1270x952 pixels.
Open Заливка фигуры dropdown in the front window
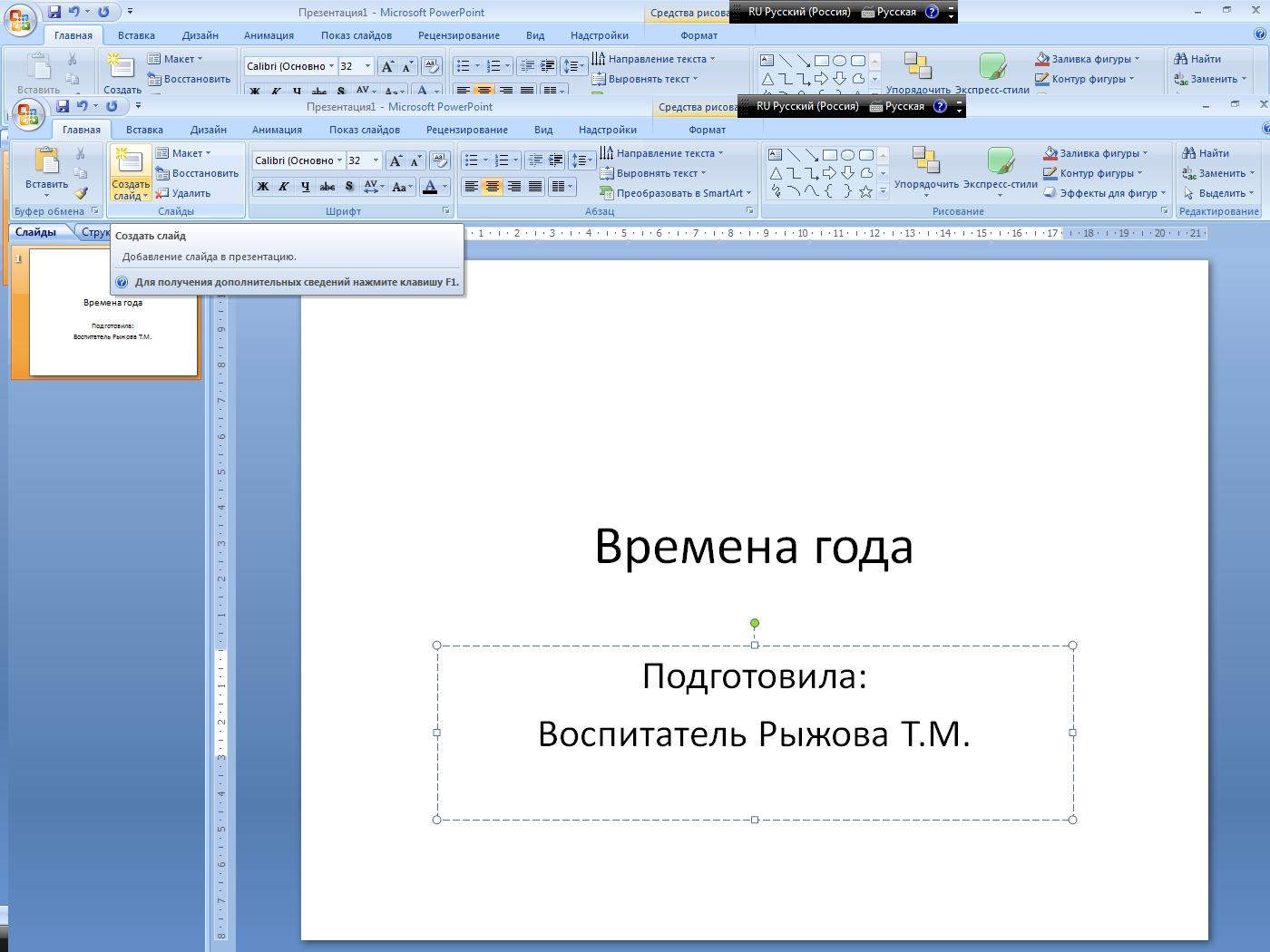coord(1095,153)
